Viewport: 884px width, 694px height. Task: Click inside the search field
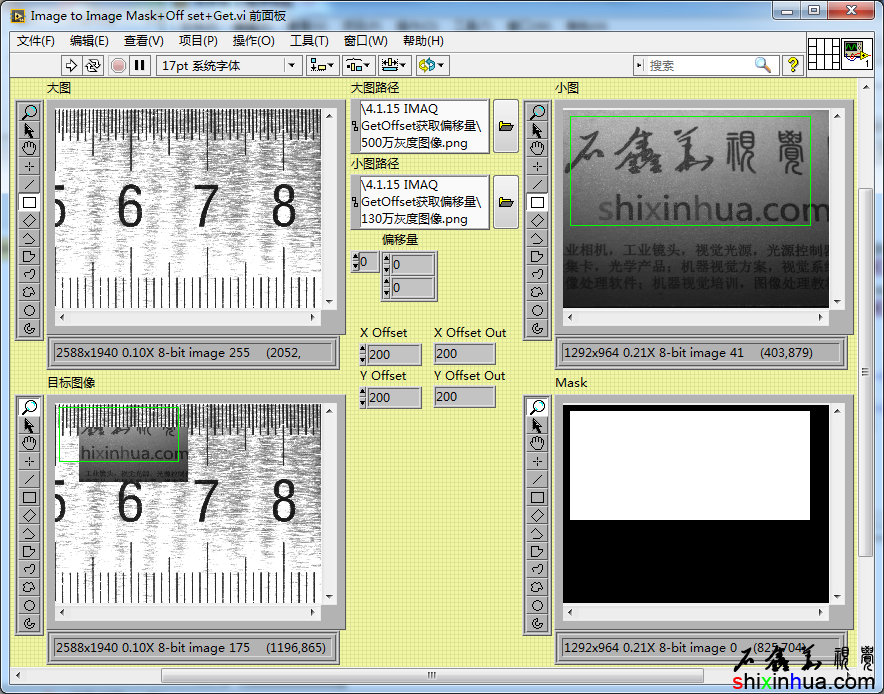coord(699,65)
